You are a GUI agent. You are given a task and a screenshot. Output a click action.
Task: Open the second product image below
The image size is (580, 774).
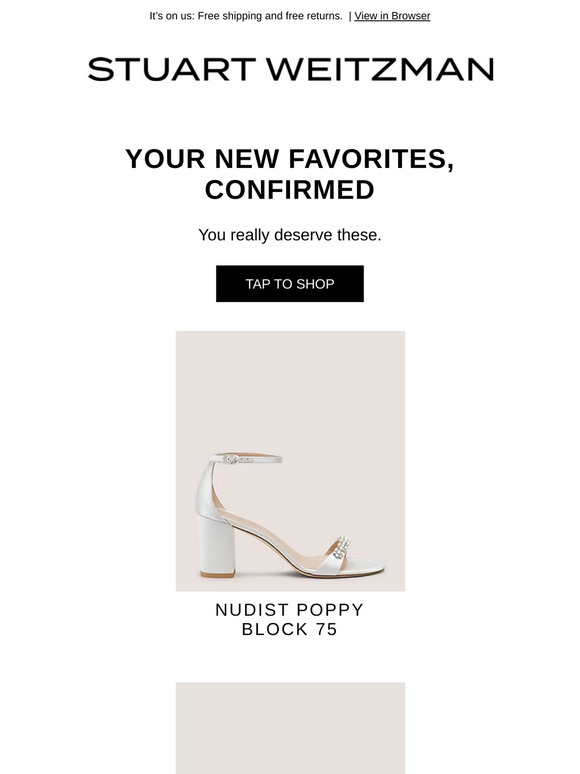(x=290, y=728)
